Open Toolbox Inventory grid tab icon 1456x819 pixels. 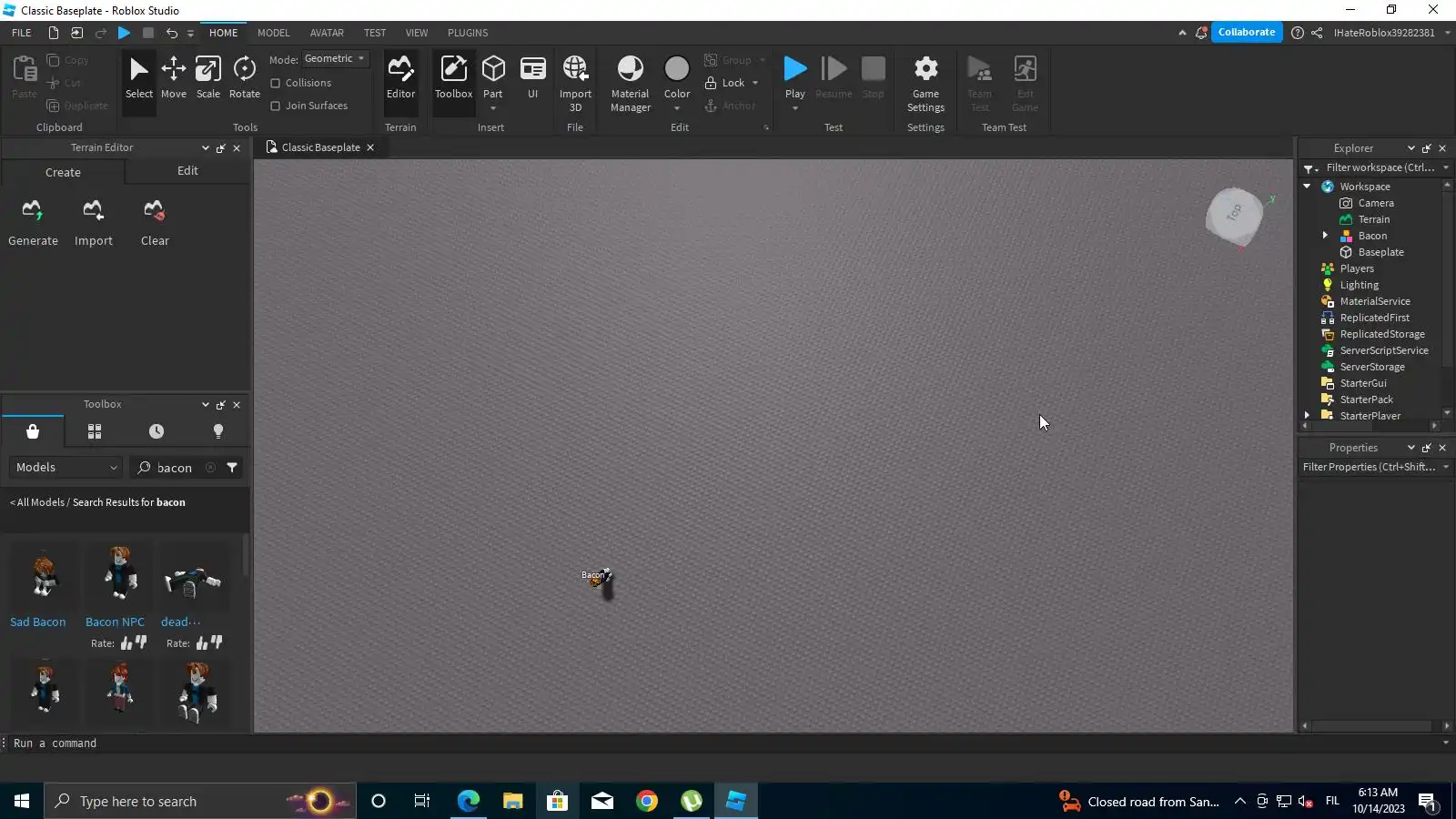(95, 431)
